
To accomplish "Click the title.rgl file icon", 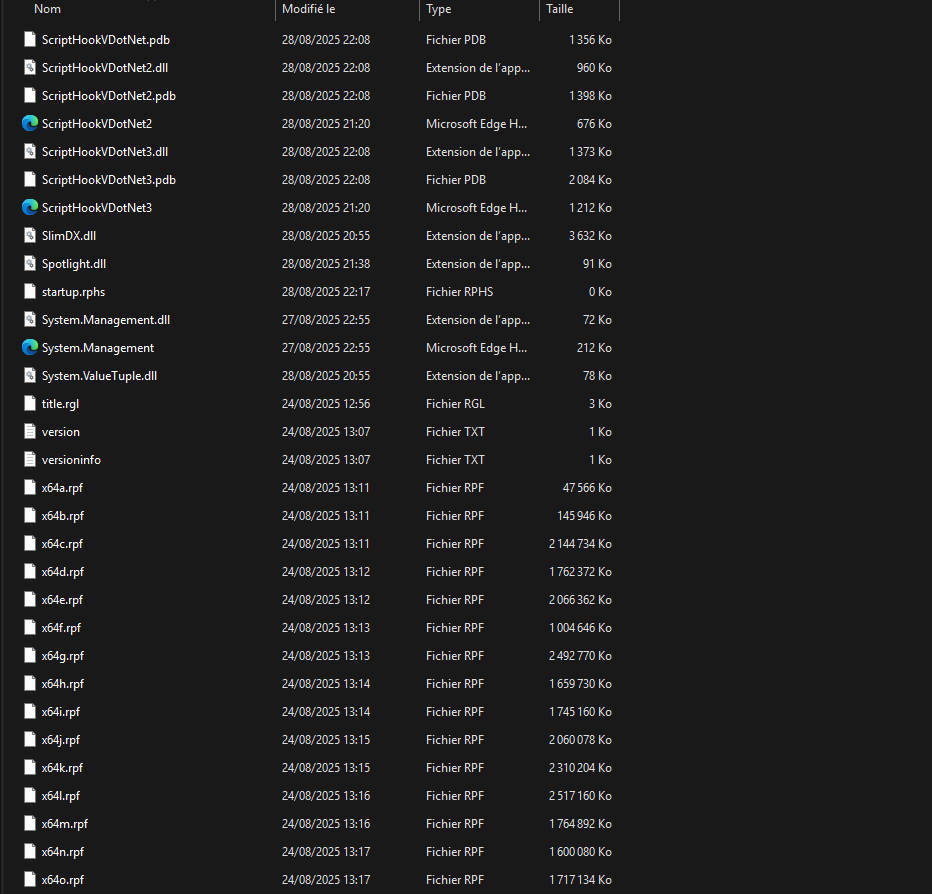I will click(30, 404).
